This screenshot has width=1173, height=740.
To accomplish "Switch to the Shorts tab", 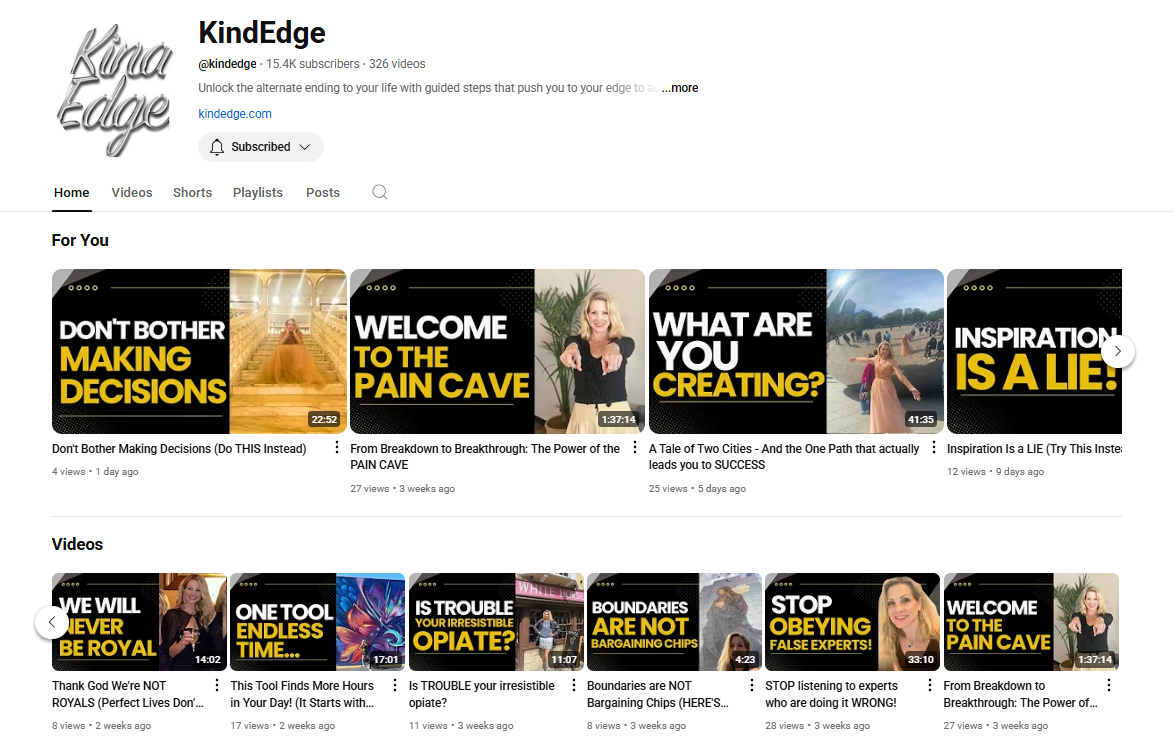I will tap(192, 192).
